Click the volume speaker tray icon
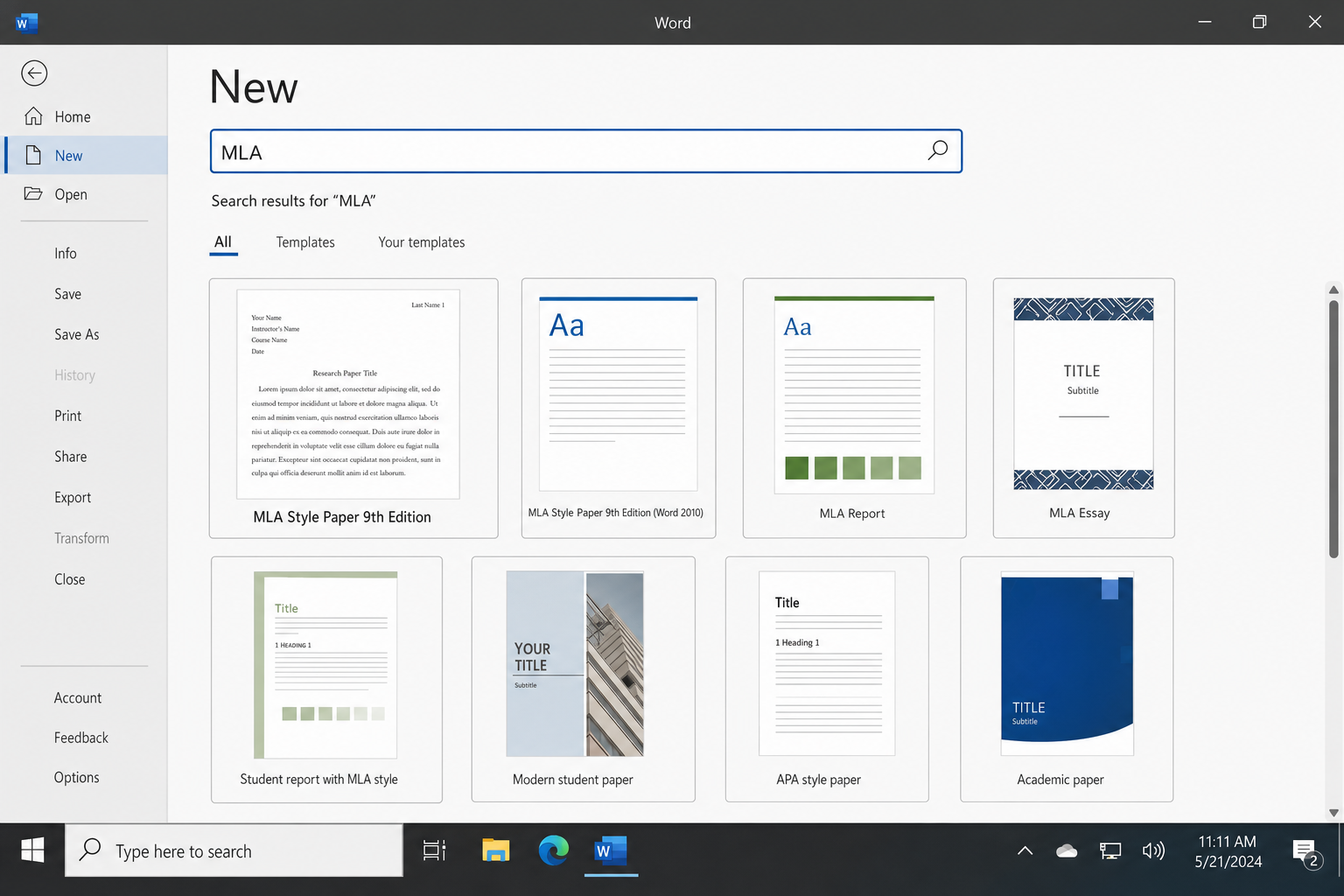This screenshot has height=896, width=1344. (x=1153, y=850)
